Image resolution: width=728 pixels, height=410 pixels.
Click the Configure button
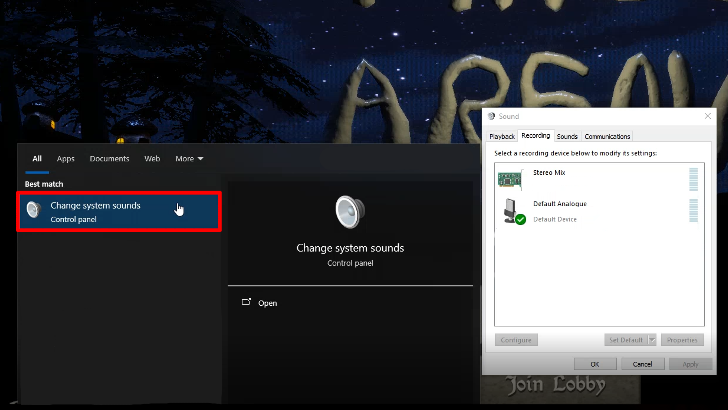516,340
